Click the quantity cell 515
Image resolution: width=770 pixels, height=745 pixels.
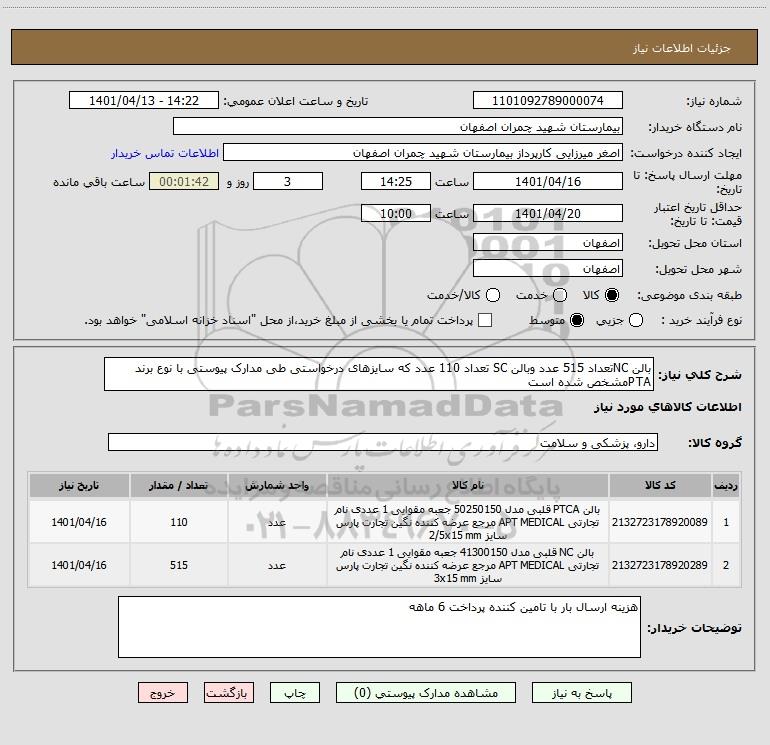pyautogui.click(x=179, y=565)
